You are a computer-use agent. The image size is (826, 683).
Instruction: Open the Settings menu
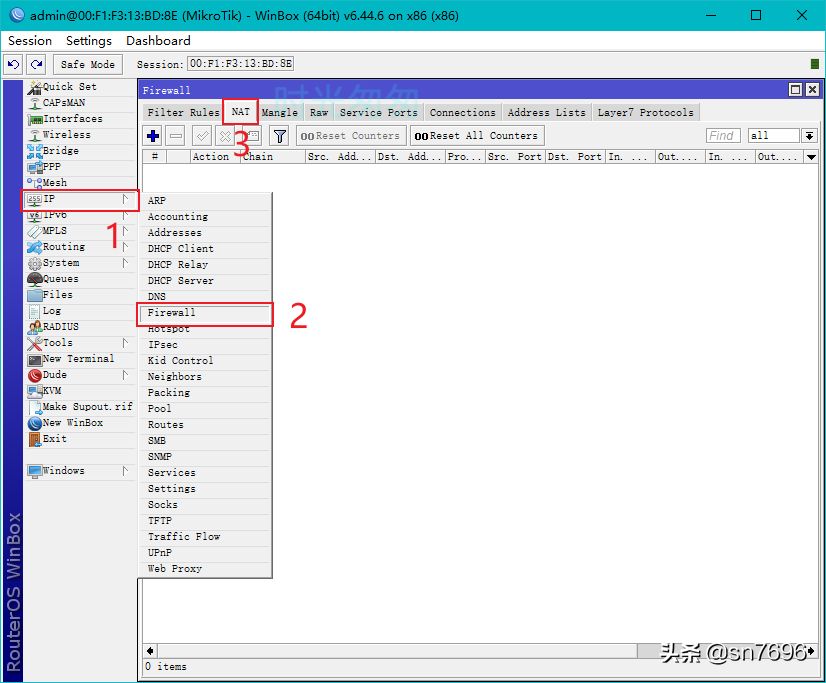(88, 41)
